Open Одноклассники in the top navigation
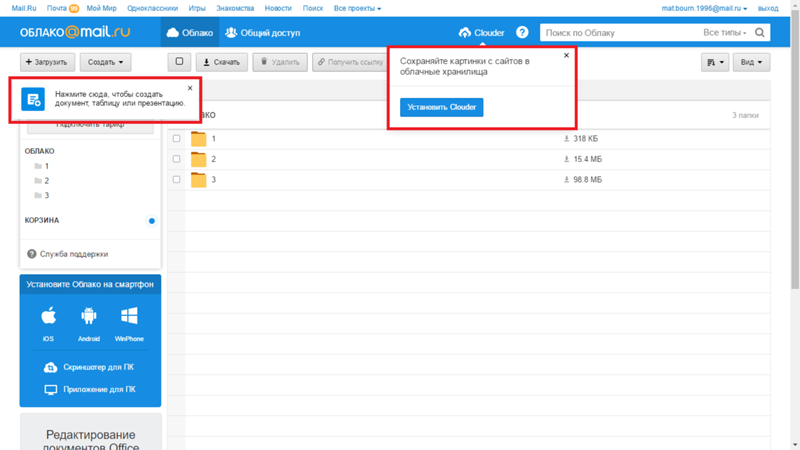This screenshot has height=450, width=800. (x=153, y=8)
